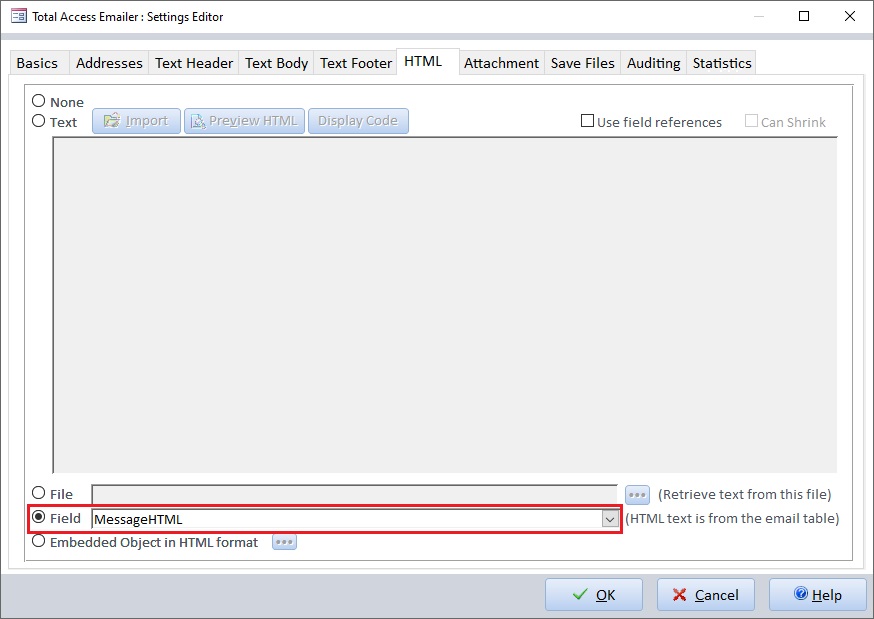Select the Field radio option
Image resolution: width=874 pixels, height=619 pixels.
point(38,517)
